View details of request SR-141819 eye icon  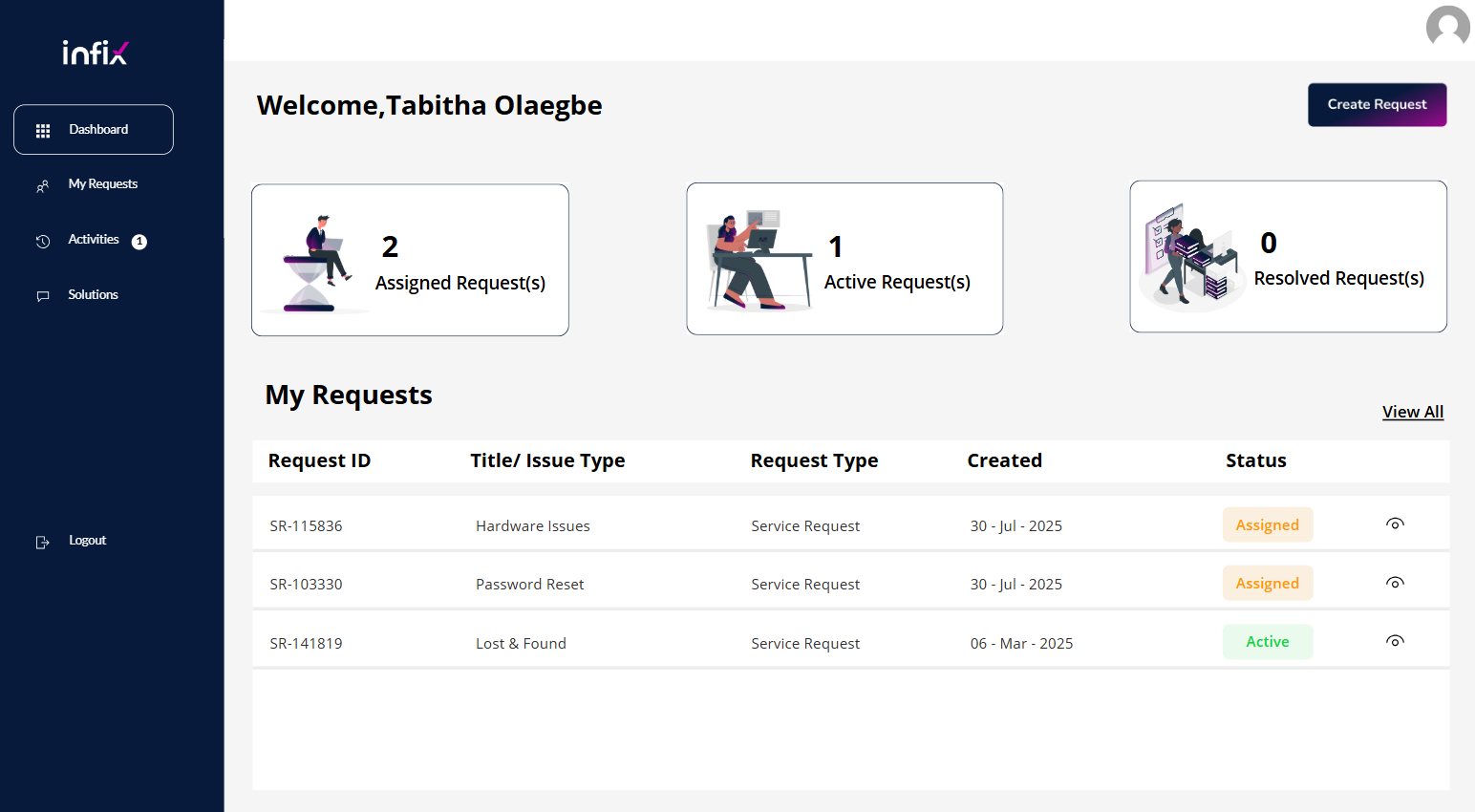(x=1395, y=641)
